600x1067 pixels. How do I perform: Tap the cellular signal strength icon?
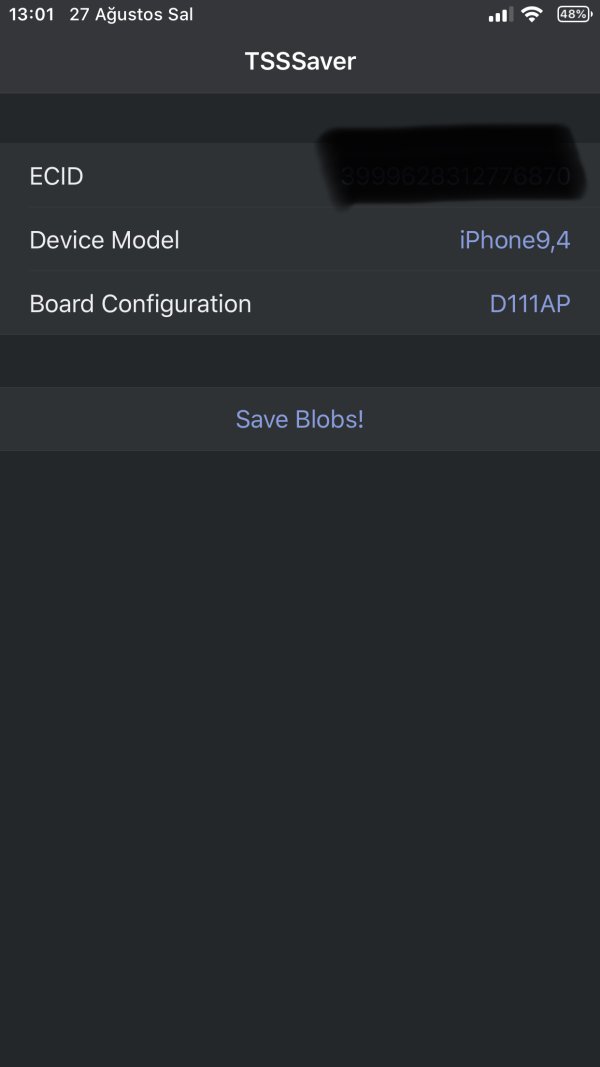coord(499,15)
